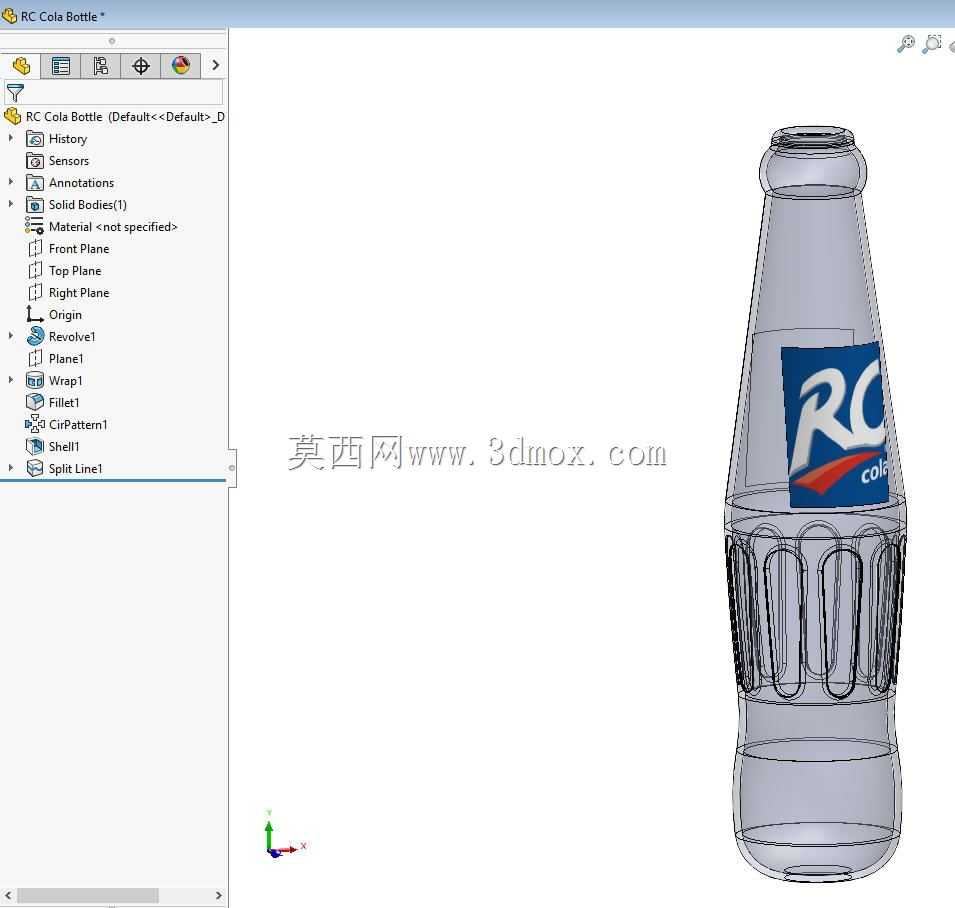Click the Origin label
Screen dimensions: 955x908
(x=65, y=315)
